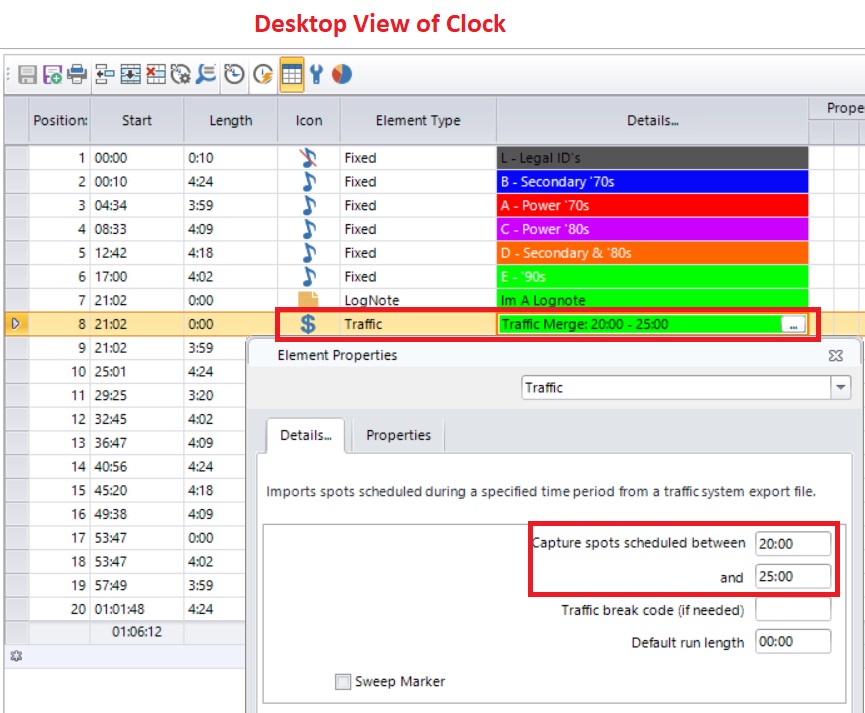
Task: Click the Traffic break code field
Action: pyautogui.click(x=793, y=608)
